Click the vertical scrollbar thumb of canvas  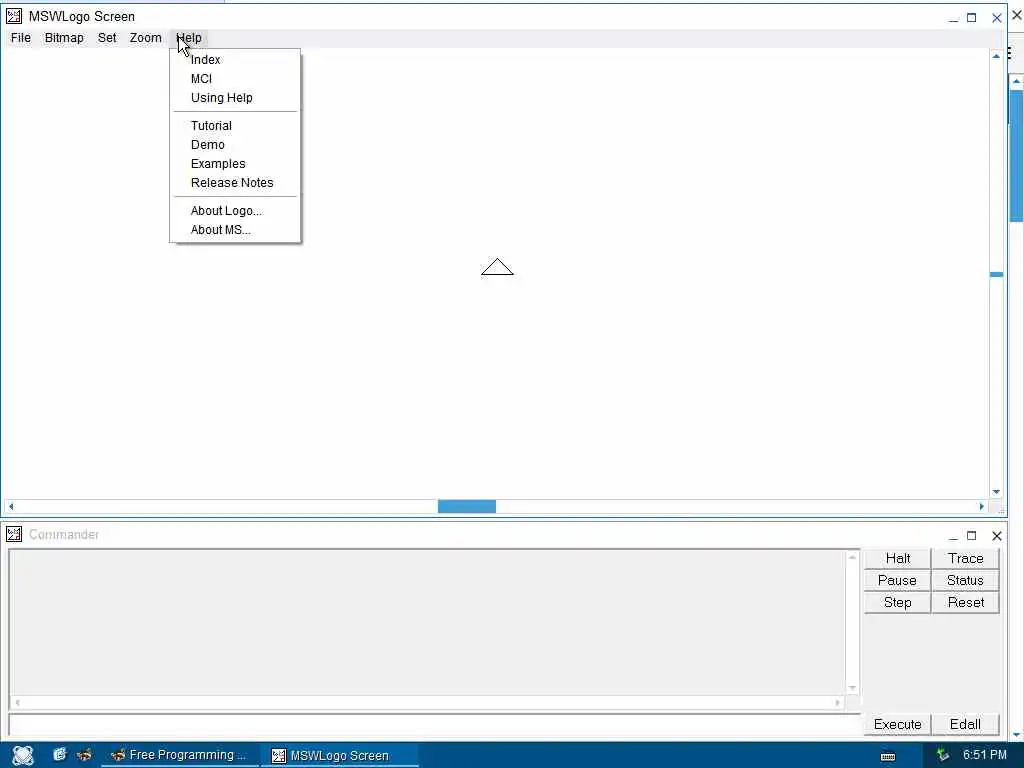pyautogui.click(x=996, y=274)
